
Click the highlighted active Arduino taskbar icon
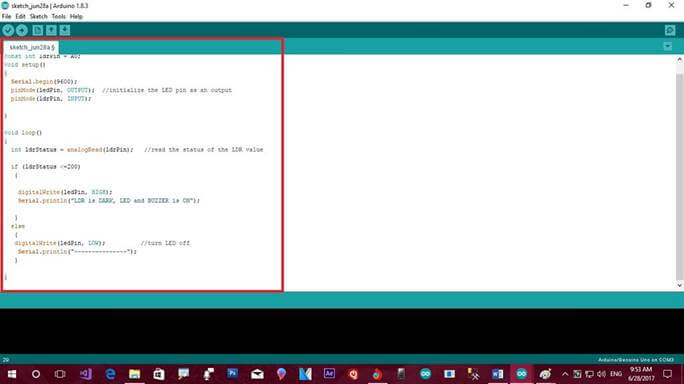click(x=521, y=374)
